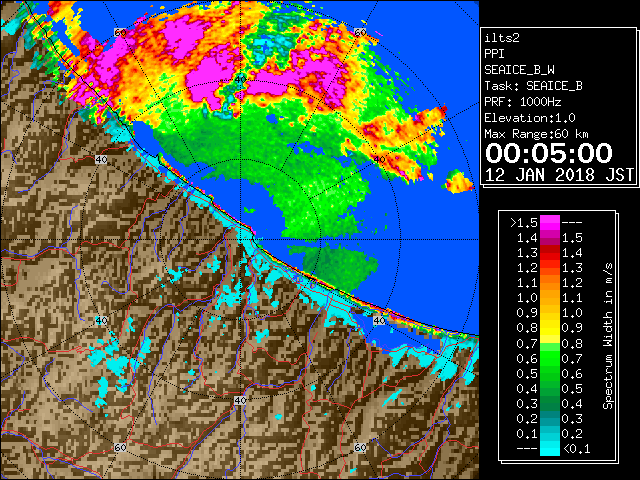This screenshot has height=480, width=640.
Task: Click the 'Spectrum Width in m/s' legend title
Action: [608, 336]
